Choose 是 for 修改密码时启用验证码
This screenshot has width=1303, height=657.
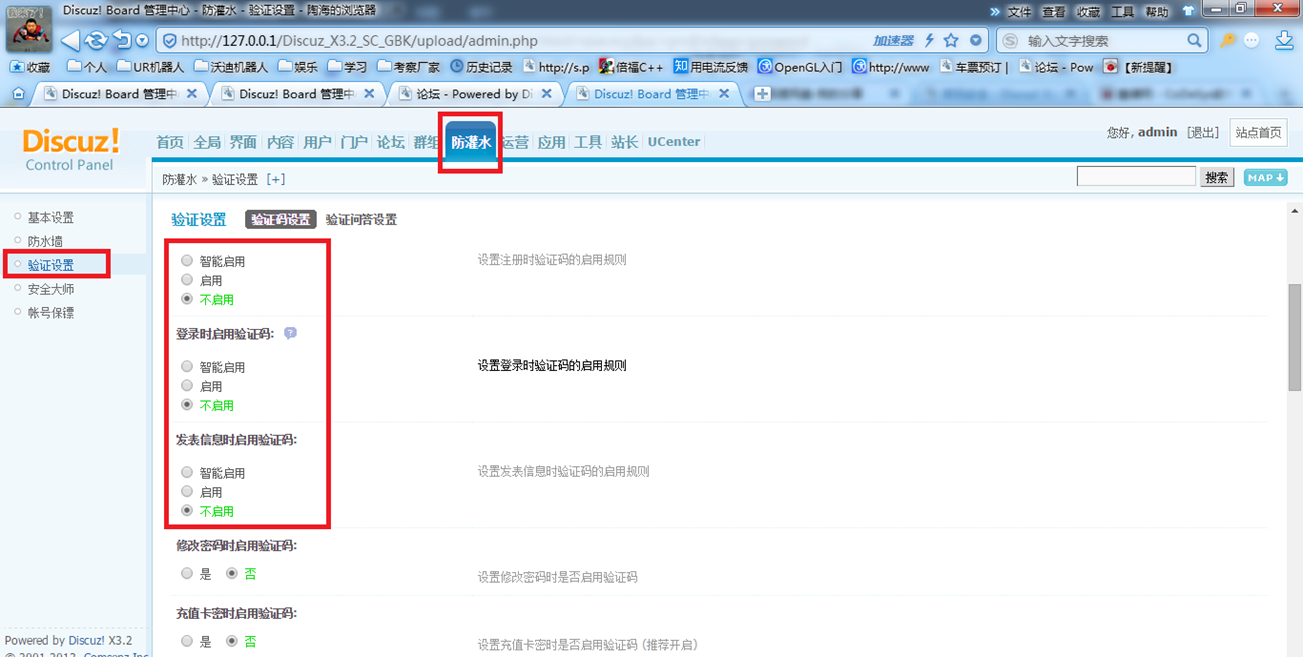[x=187, y=574]
